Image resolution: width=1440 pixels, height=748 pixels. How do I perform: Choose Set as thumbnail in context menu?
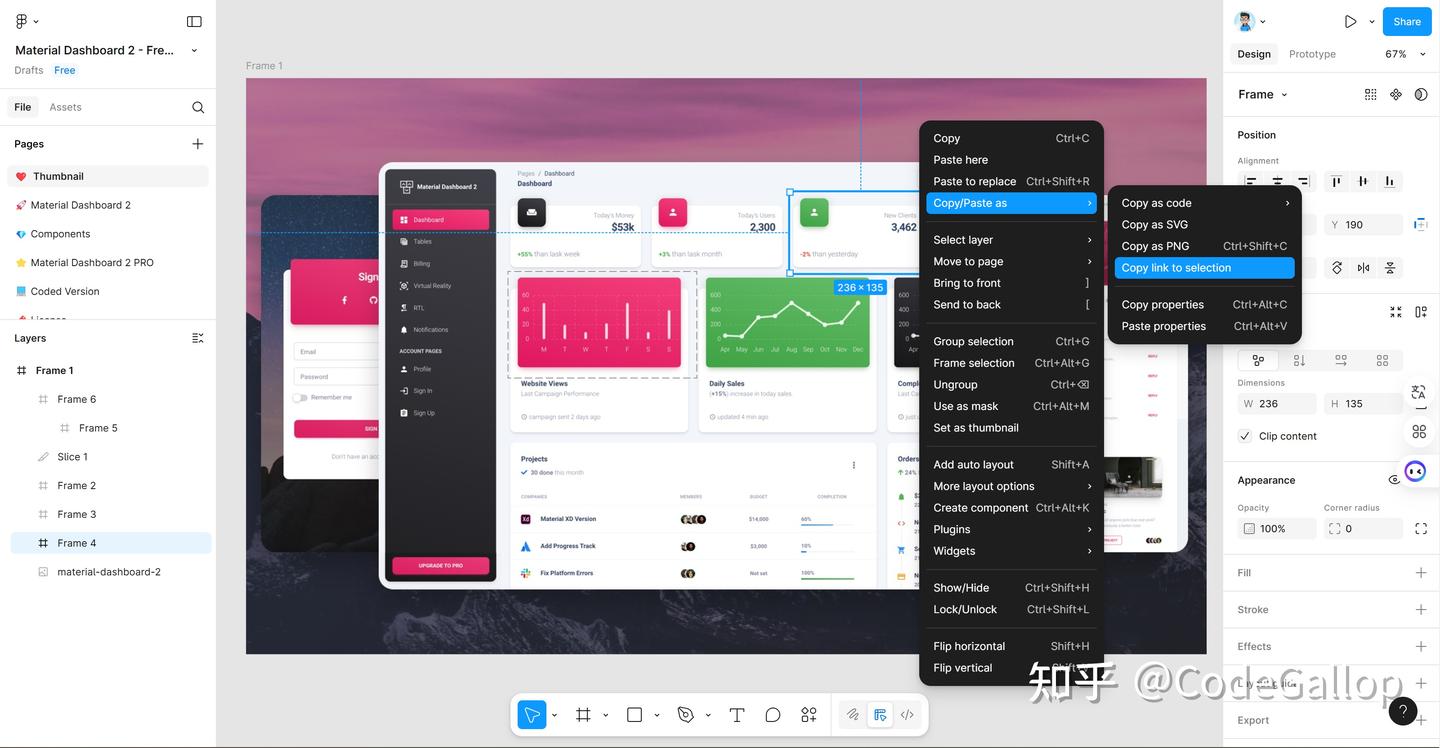click(1011, 428)
